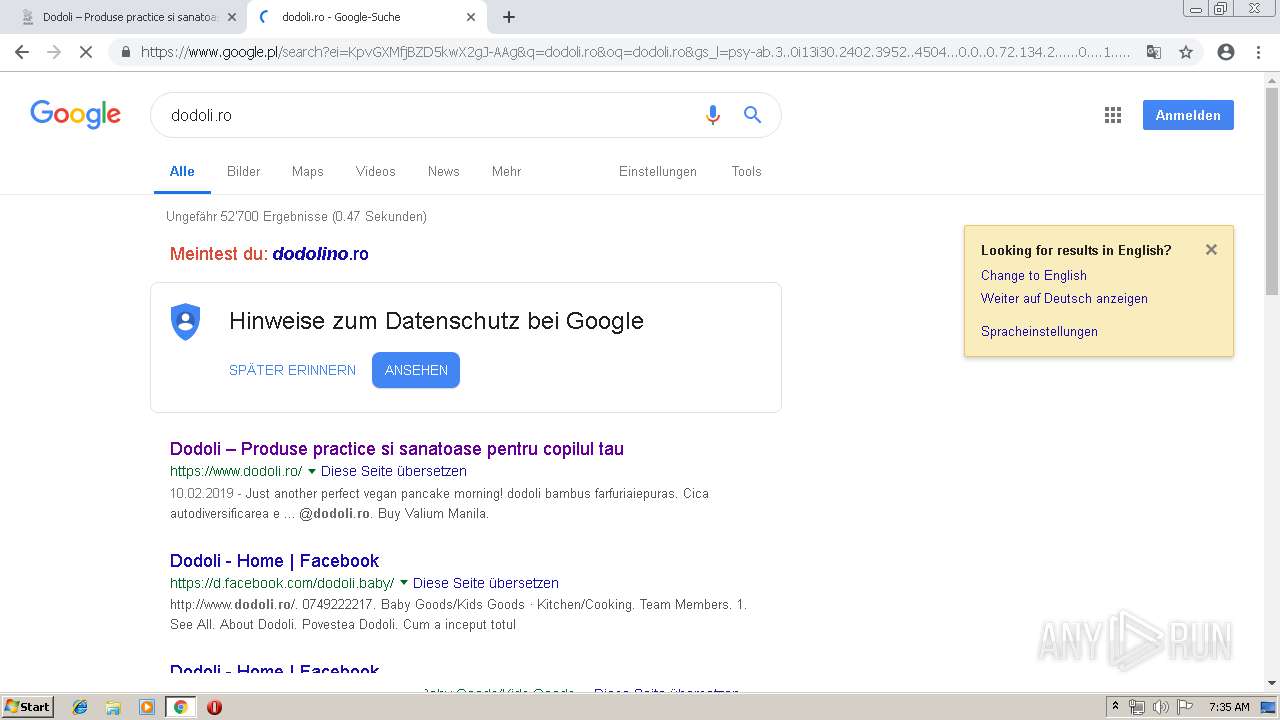
Task: Click Weiter auf Deutsch anzeigen
Action: (1064, 298)
